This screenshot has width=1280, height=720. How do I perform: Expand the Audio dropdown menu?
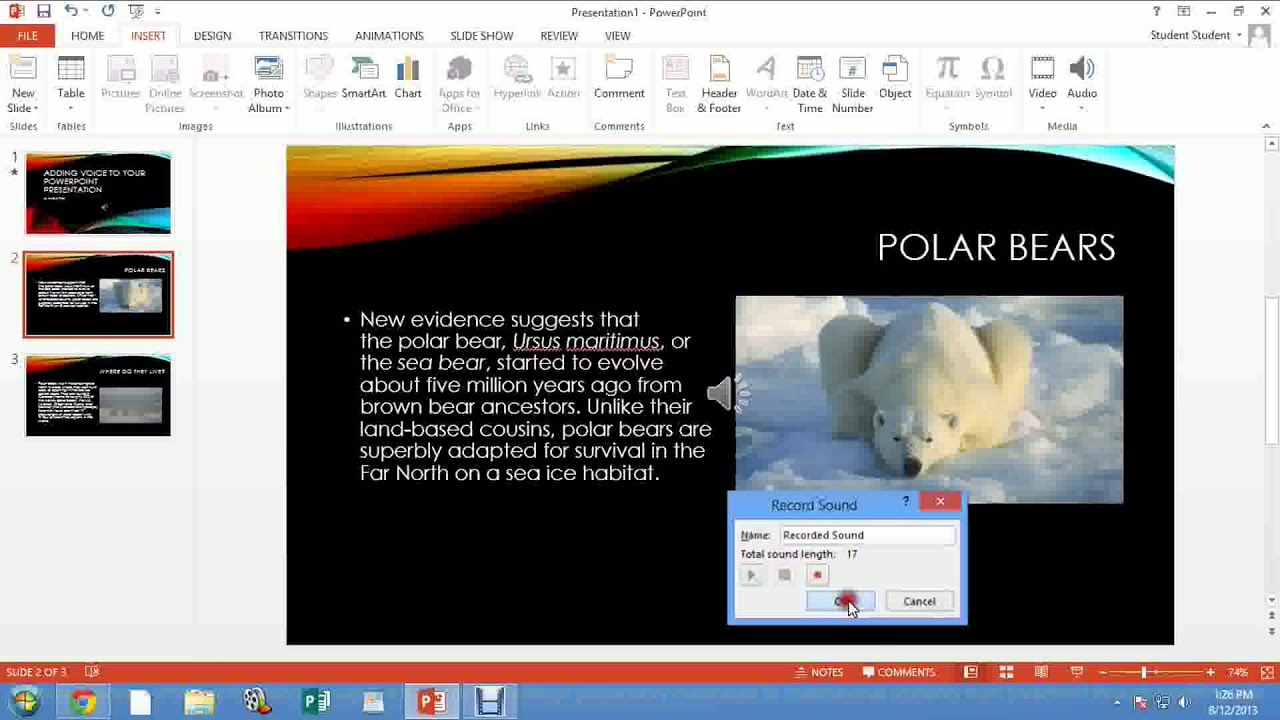coord(1082,108)
